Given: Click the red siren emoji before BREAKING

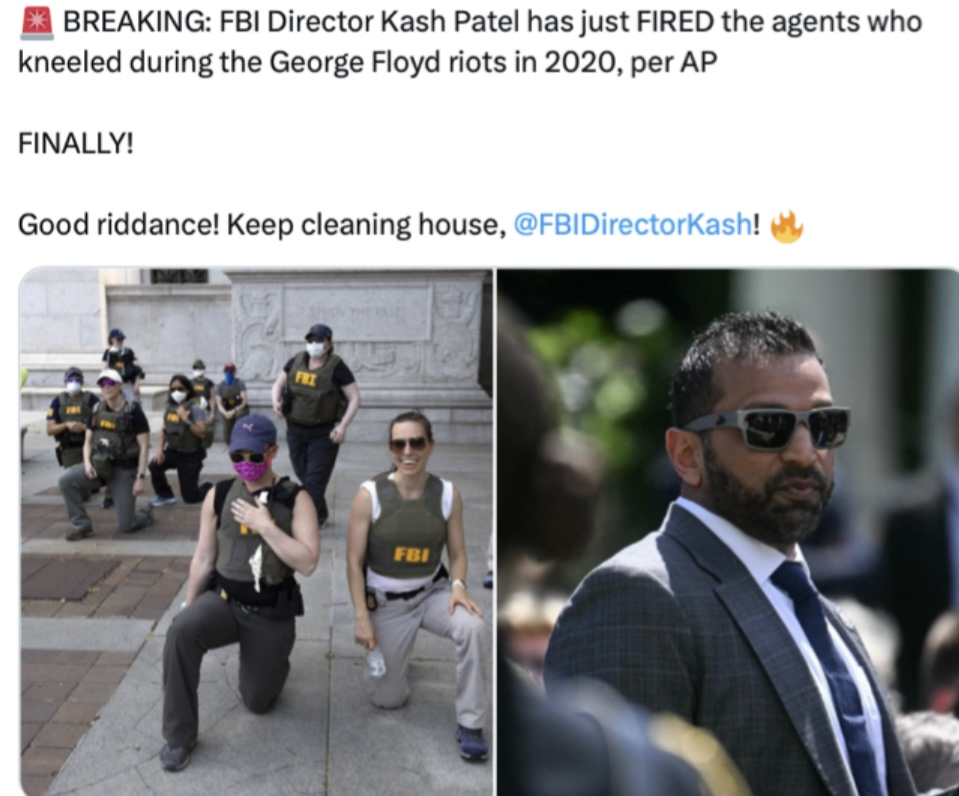Looking at the screenshot, I should 37,23.
